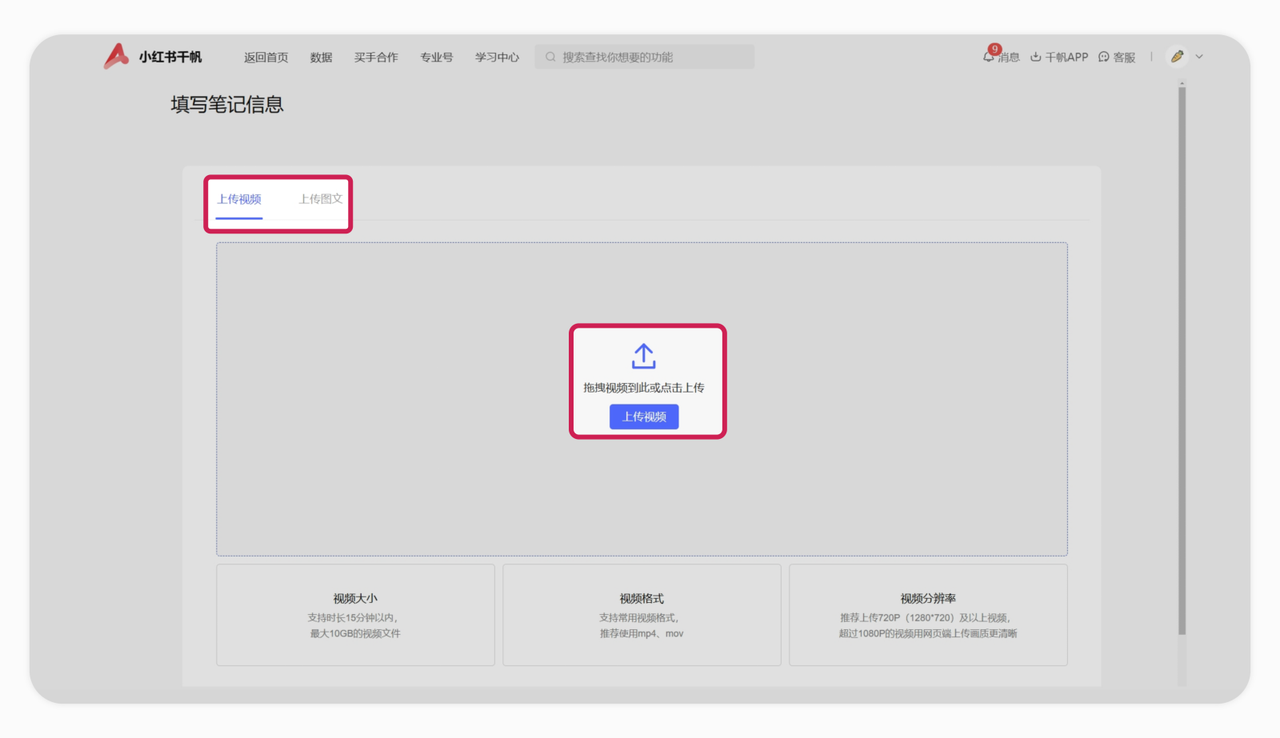The width and height of the screenshot is (1280, 738).
Task: Click the download icon beside 千帆APP
Action: point(1036,57)
